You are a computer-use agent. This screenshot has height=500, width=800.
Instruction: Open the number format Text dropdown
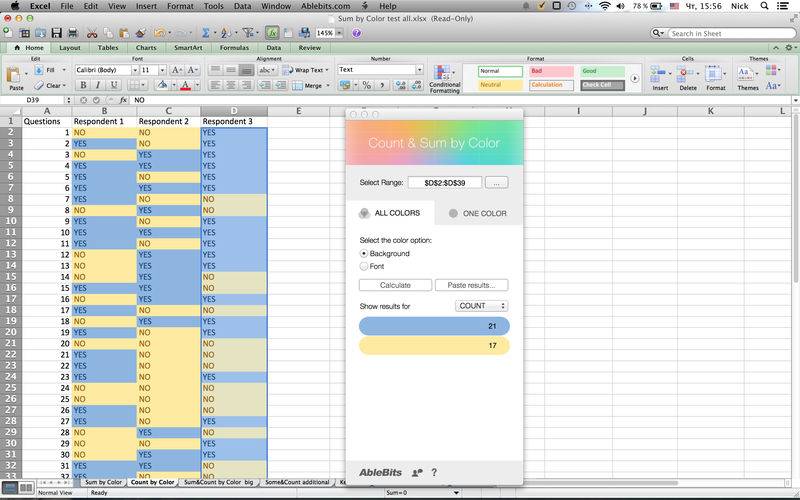click(x=419, y=69)
